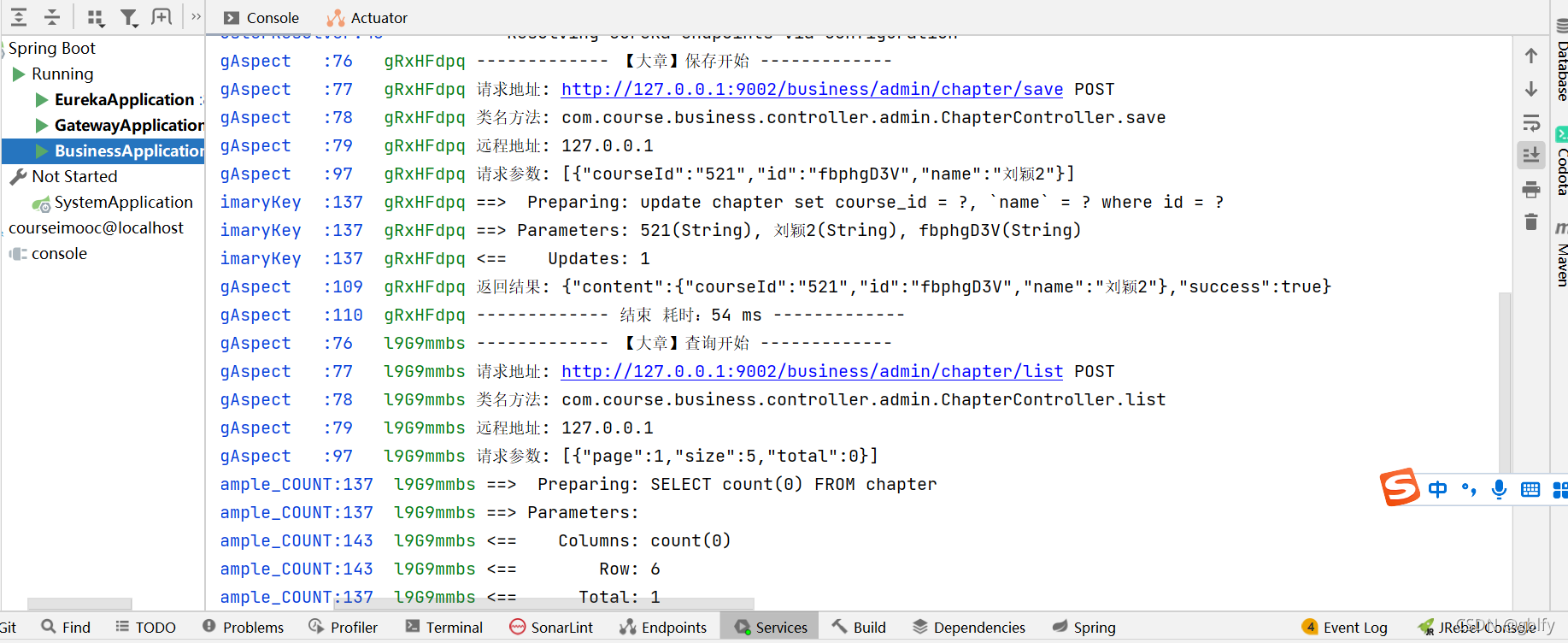Toggle the punctuation mode icon in Sogou bar
The image size is (1568, 643).
coord(1469,489)
